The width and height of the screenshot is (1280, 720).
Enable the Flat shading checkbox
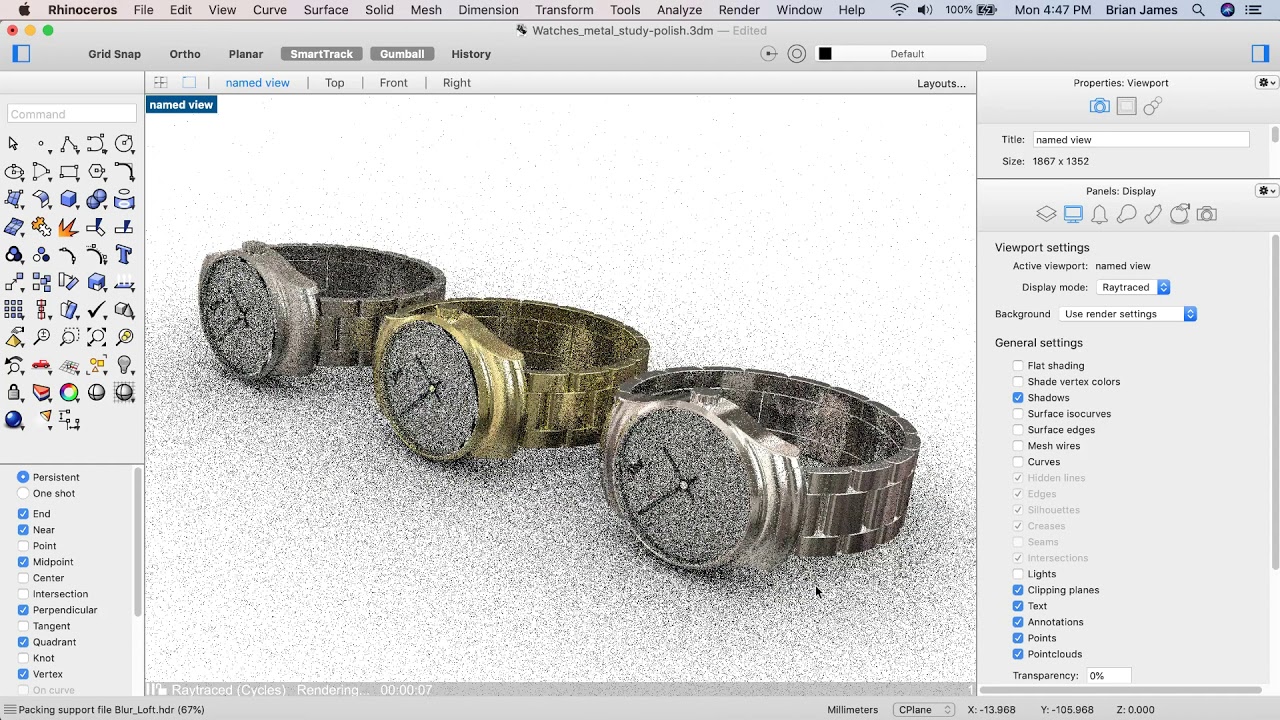click(1018, 366)
